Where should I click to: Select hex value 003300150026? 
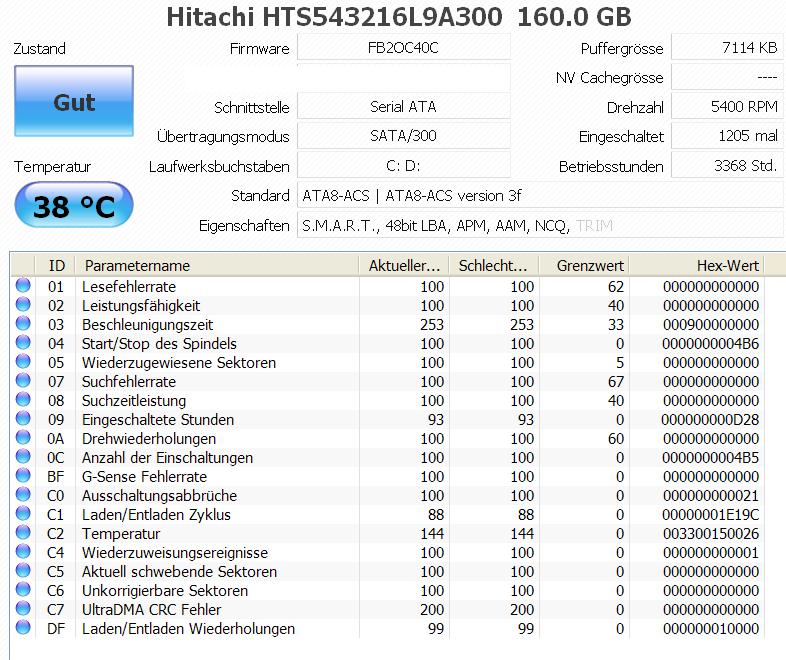(x=710, y=534)
